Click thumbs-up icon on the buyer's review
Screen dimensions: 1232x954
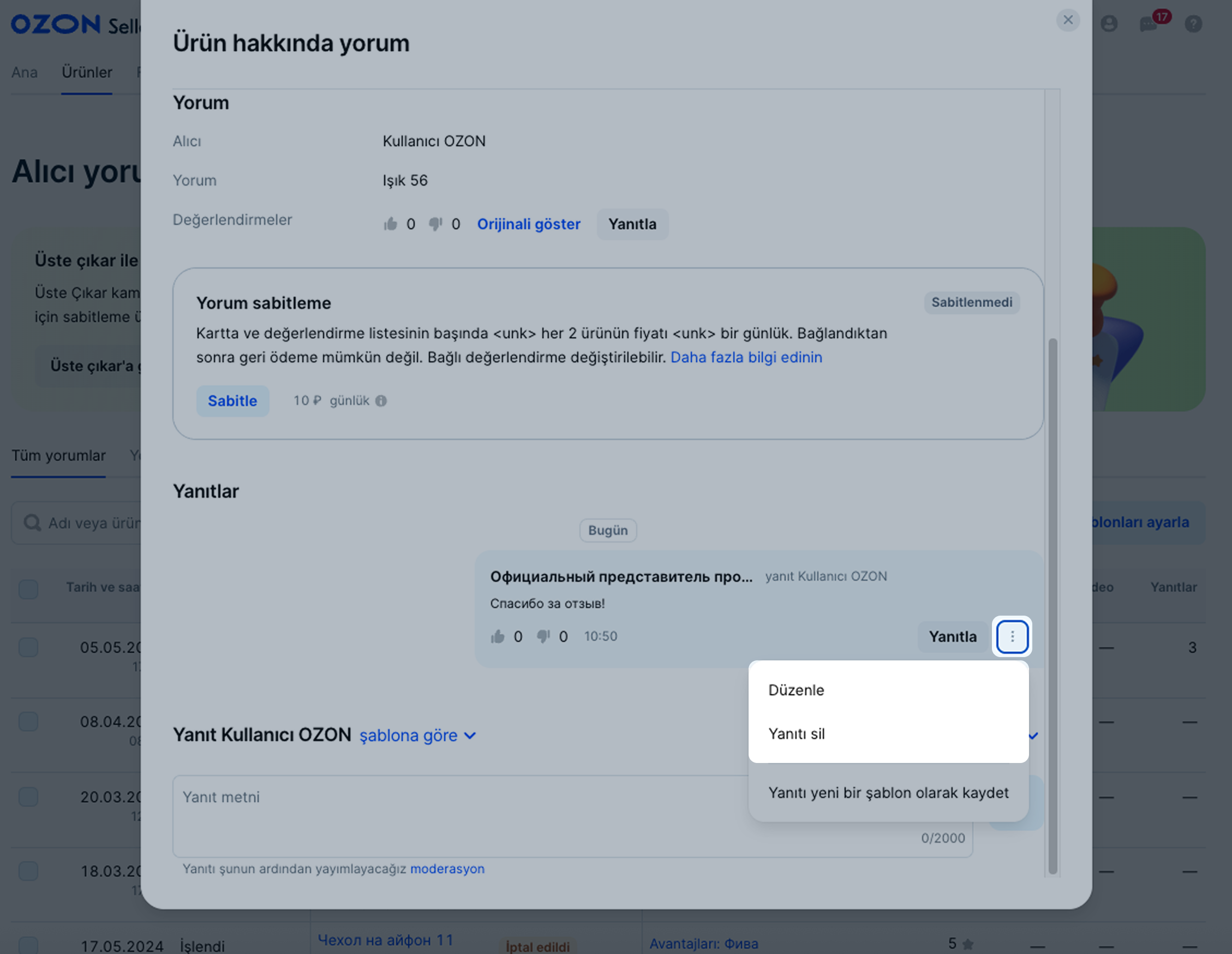coord(390,224)
